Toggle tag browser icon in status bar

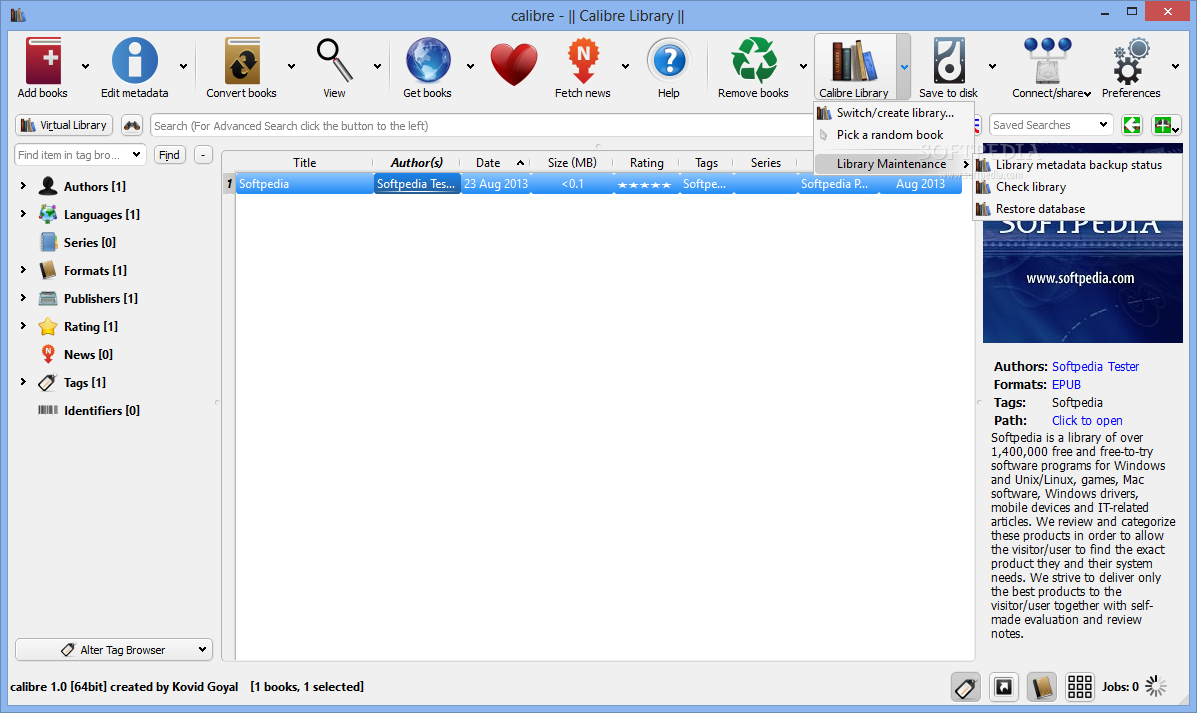(x=966, y=687)
